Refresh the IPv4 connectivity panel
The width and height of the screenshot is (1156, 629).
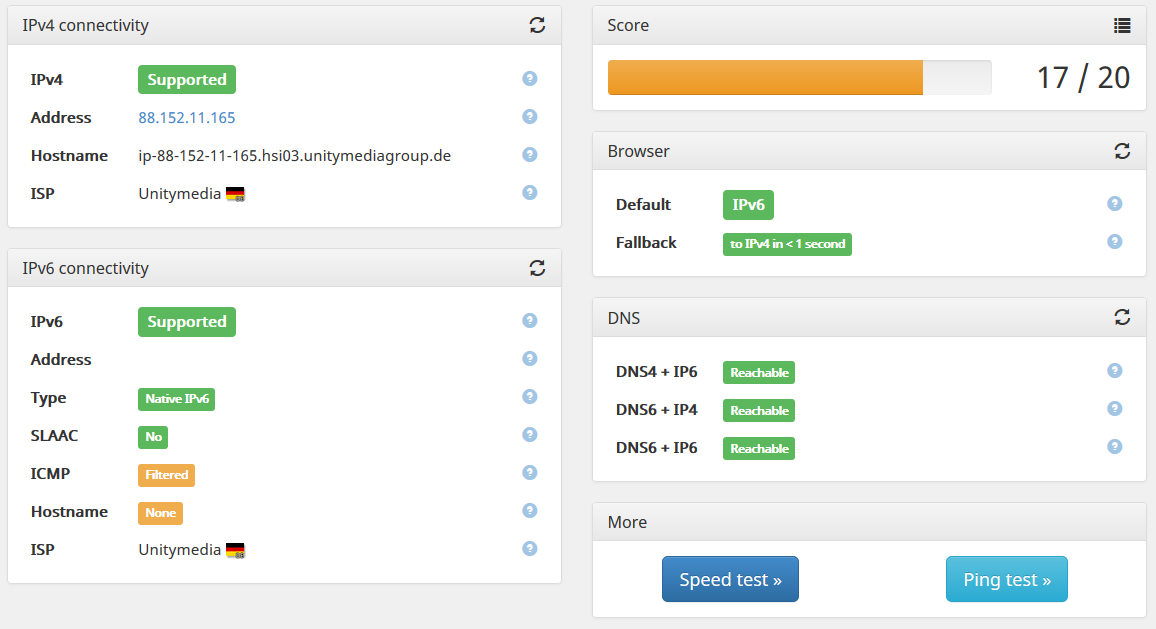pyautogui.click(x=537, y=25)
